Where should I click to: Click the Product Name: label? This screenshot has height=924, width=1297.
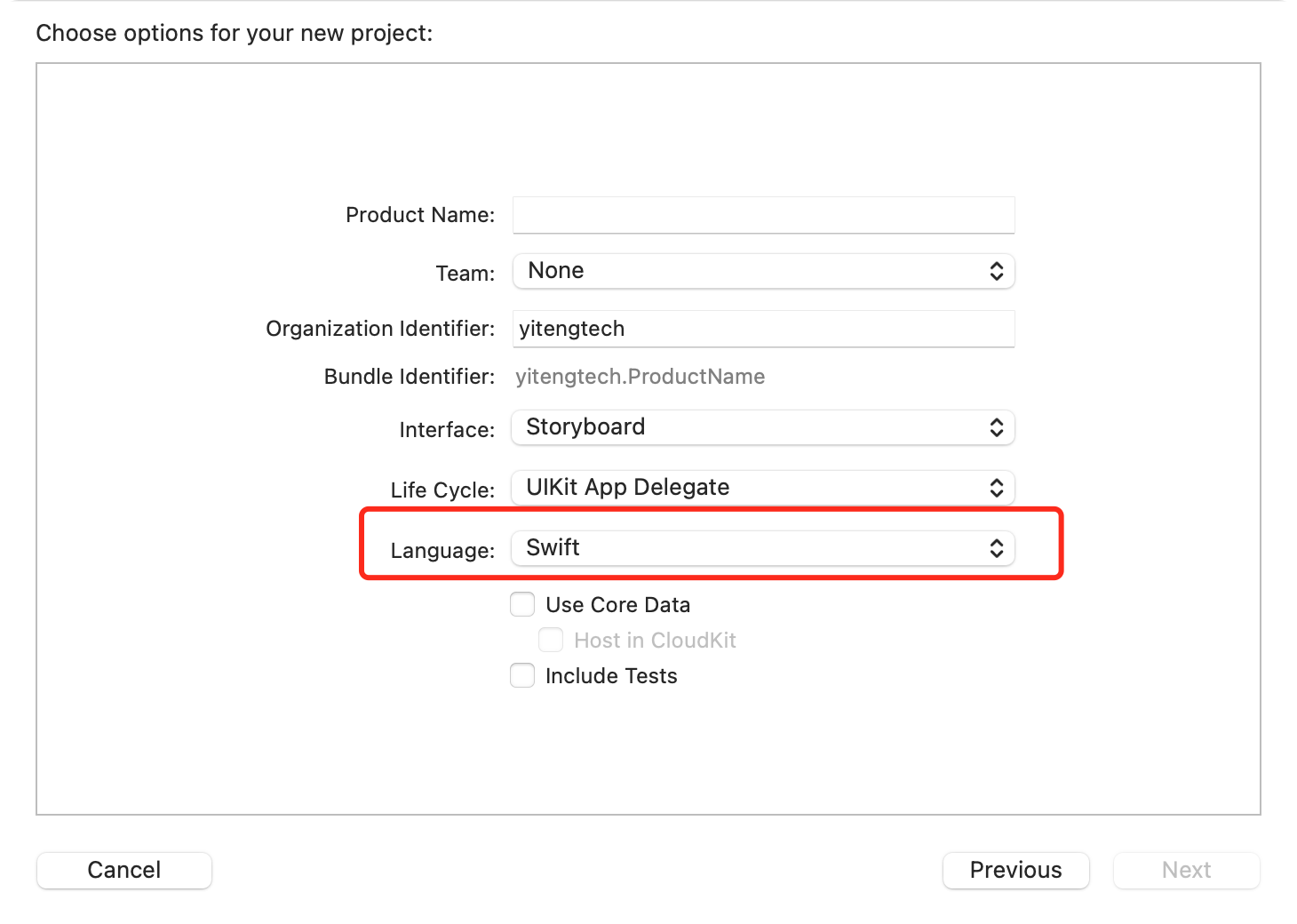[420, 215]
